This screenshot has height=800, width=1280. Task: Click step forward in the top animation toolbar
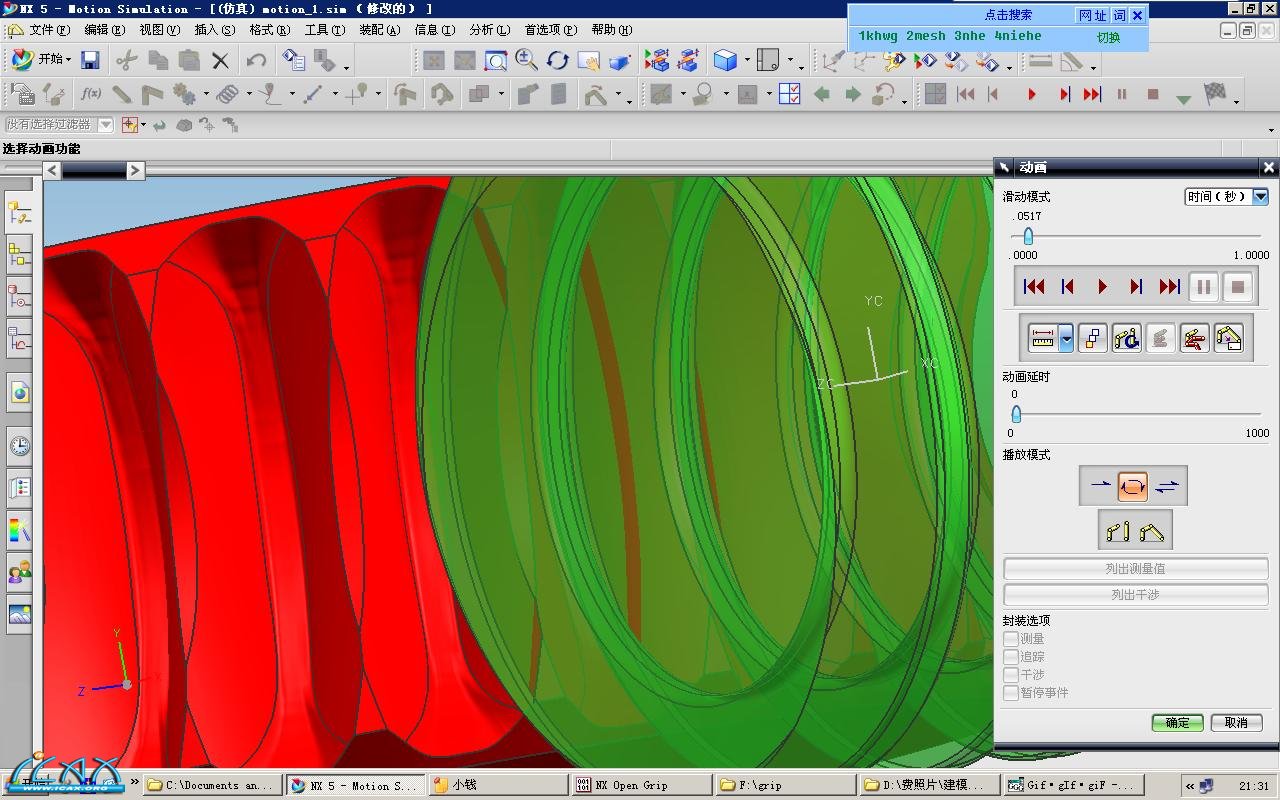tap(1064, 94)
